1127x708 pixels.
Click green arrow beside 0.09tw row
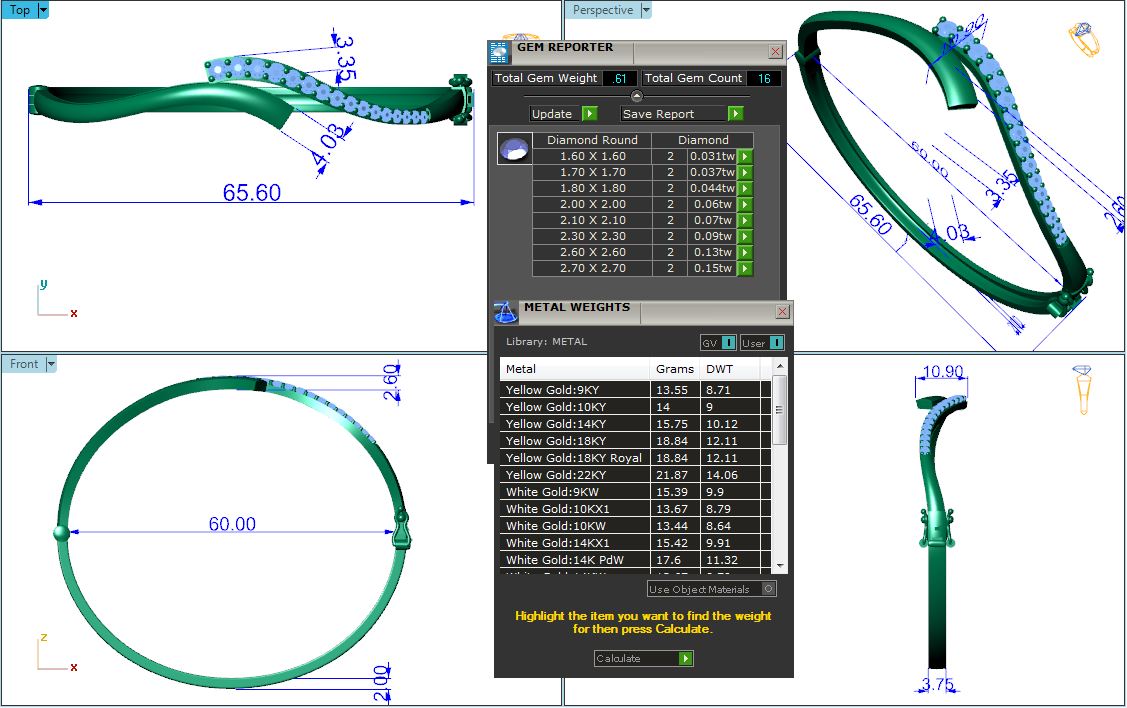tap(745, 236)
